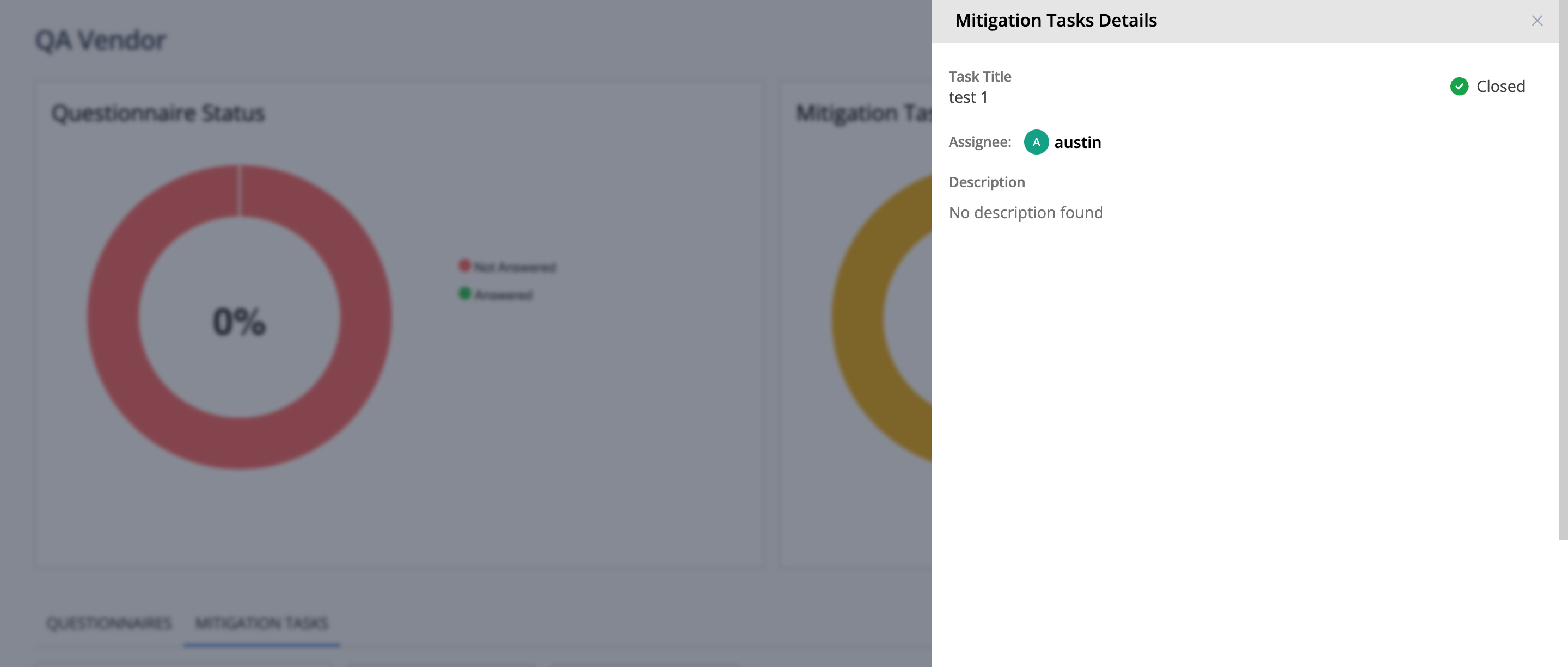Screen dimensions: 1568x667
Task: Click the Task Title label
Action: (979, 77)
